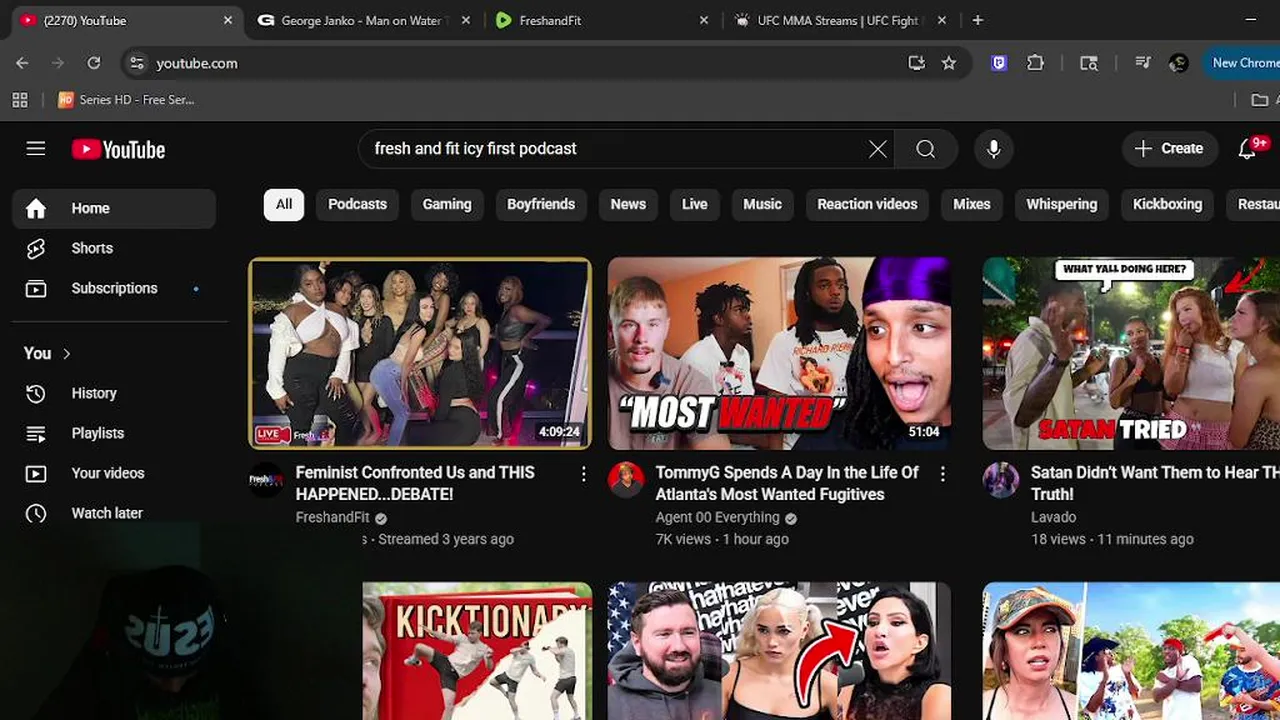Click the Lavado channel avatar

(1001, 480)
